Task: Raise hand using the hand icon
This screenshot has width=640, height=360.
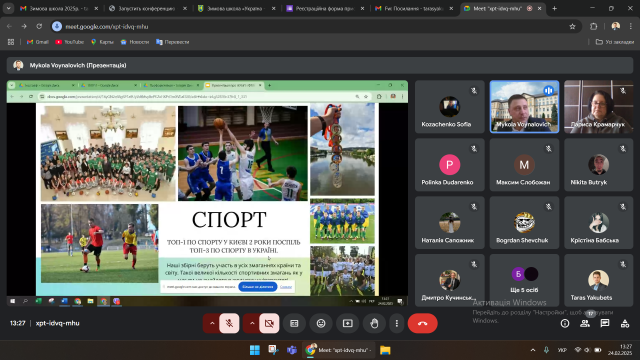Action: (374, 323)
